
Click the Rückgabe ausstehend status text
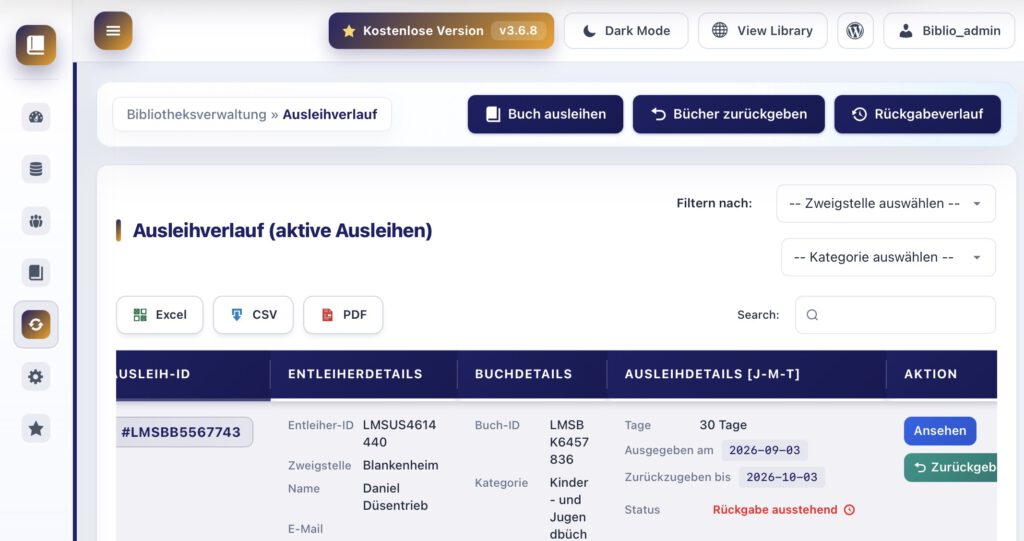(x=775, y=510)
